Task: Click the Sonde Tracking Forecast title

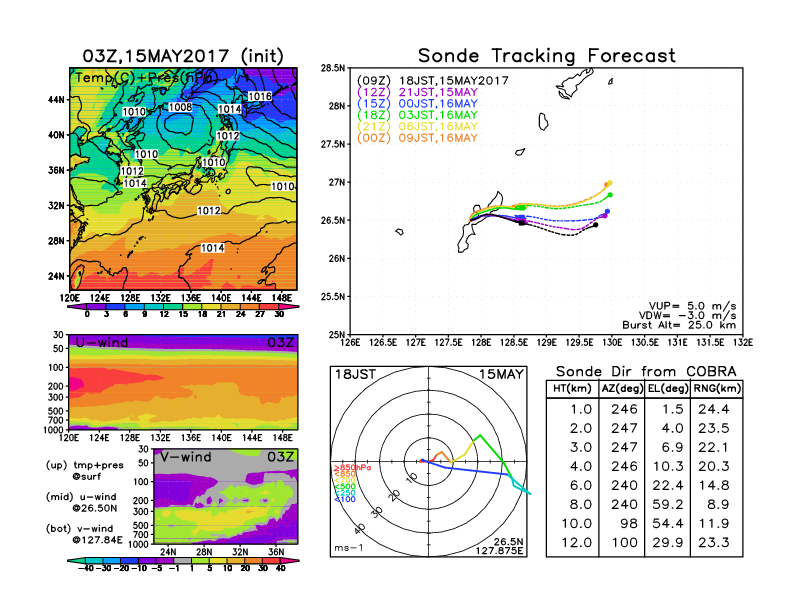Action: [546, 56]
